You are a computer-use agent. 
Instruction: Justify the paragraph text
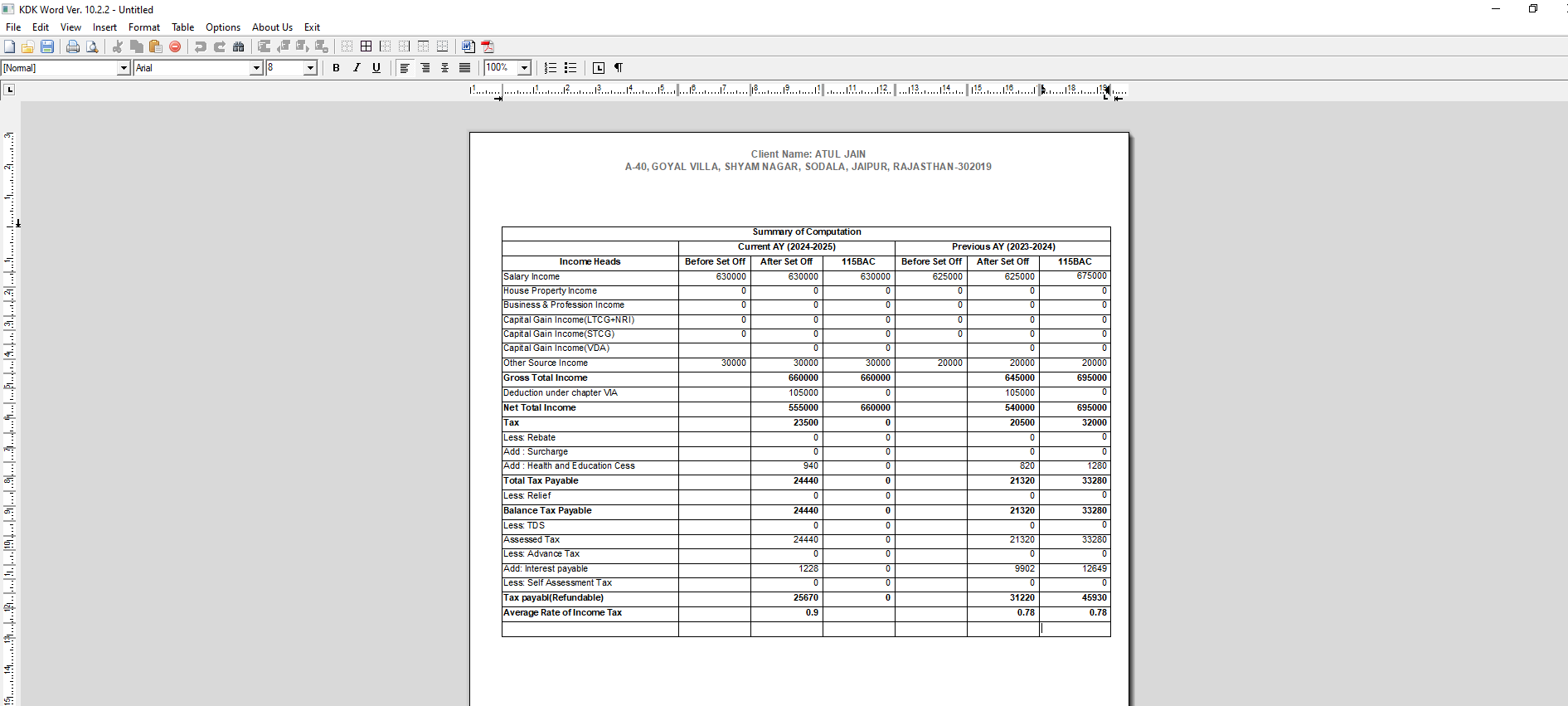[x=464, y=68]
